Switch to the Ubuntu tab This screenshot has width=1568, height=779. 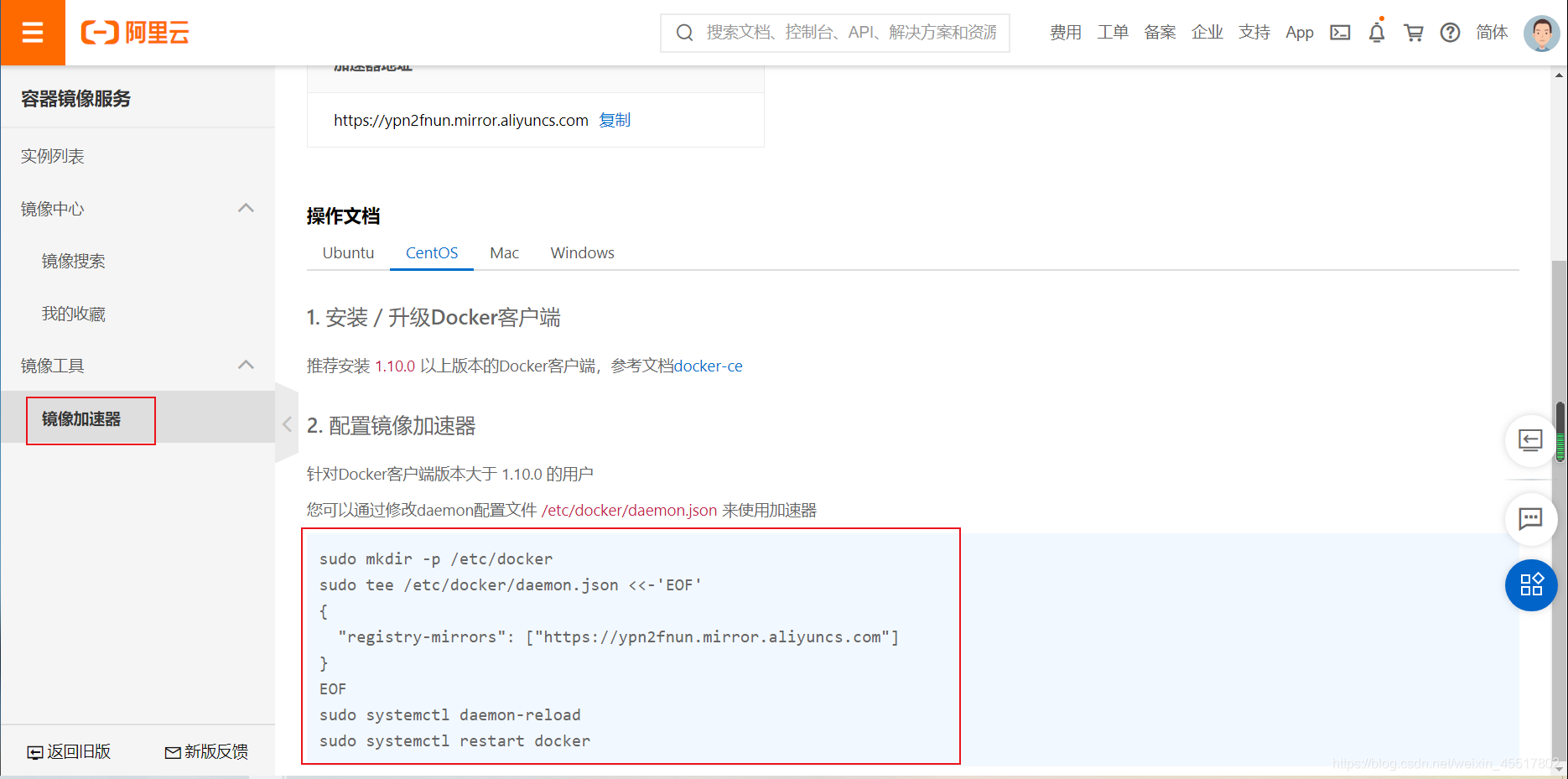pos(348,252)
